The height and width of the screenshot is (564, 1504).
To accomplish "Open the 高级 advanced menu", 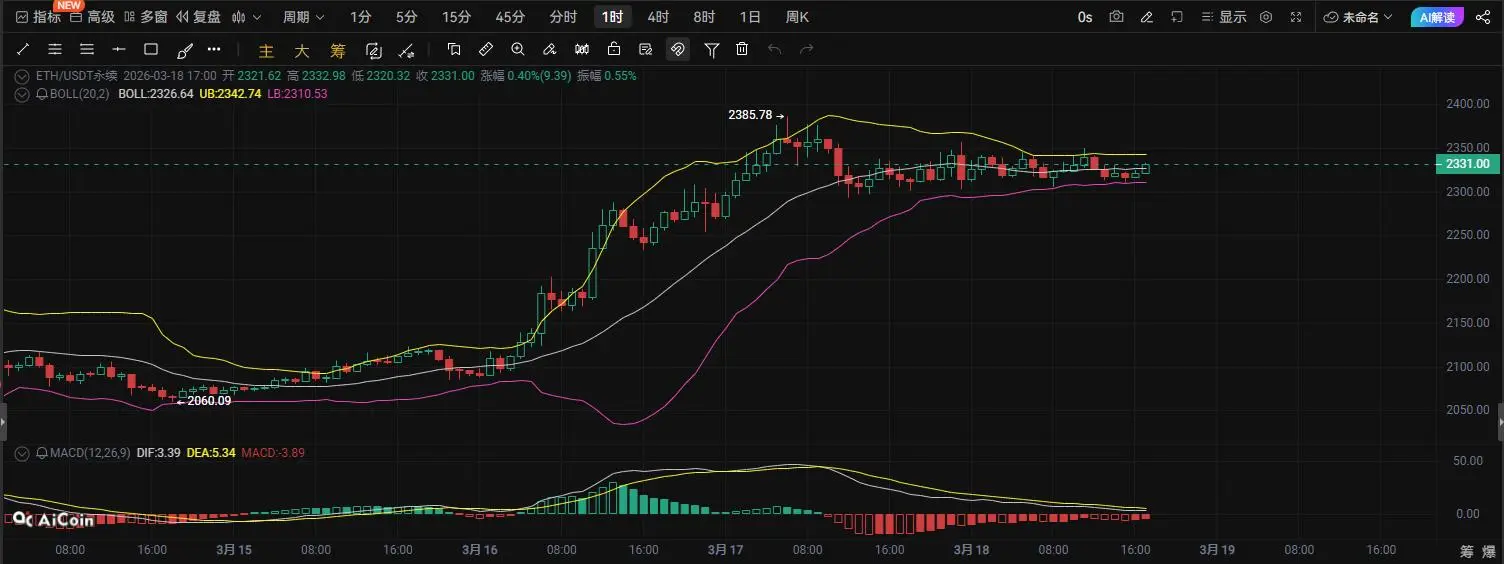I will pos(92,17).
